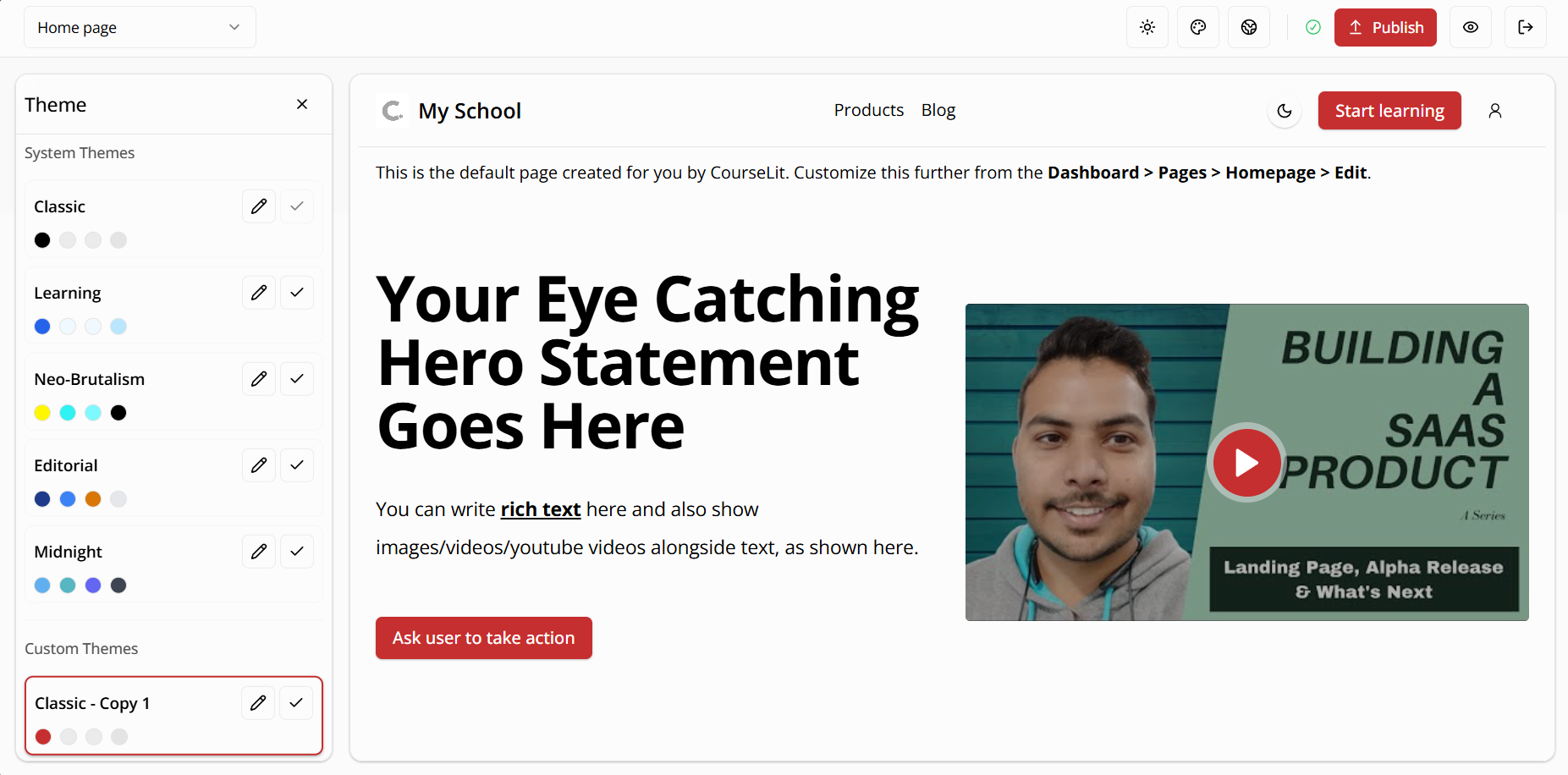
Task: Click the sun icon in top toolbar
Action: (1147, 27)
